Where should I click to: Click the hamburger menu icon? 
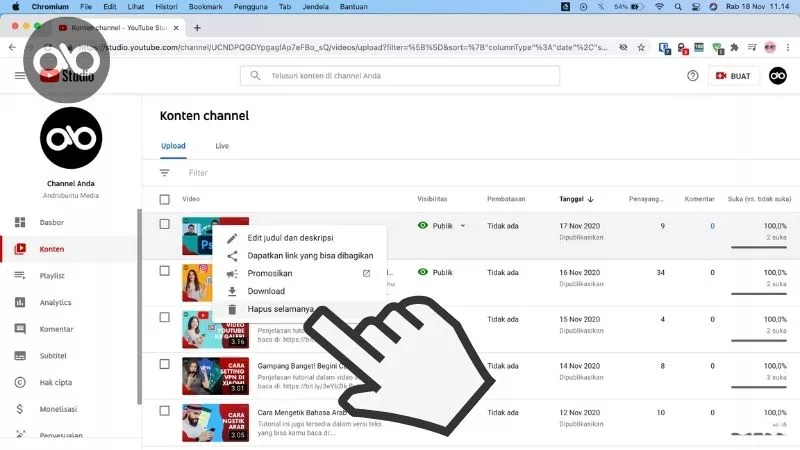pos(19,76)
